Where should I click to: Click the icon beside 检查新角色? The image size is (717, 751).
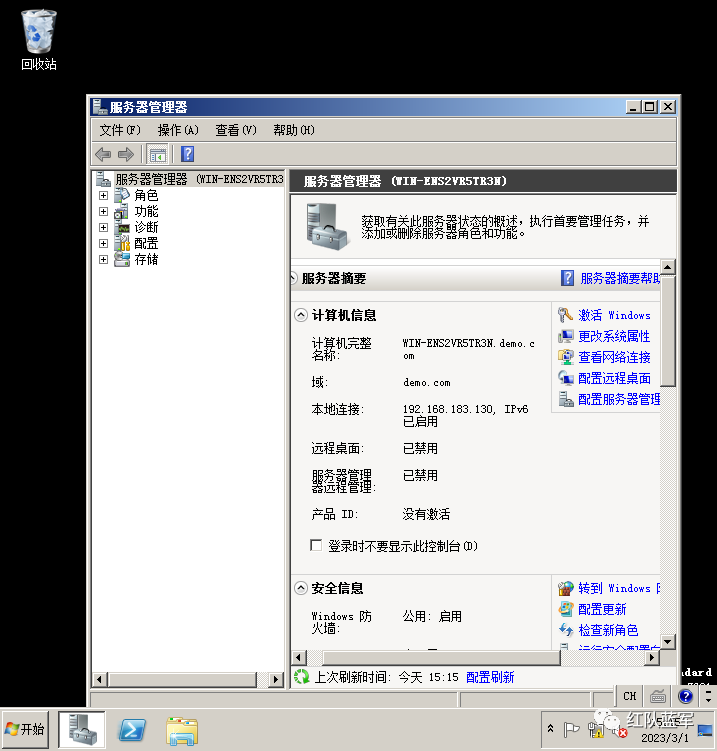[566, 630]
